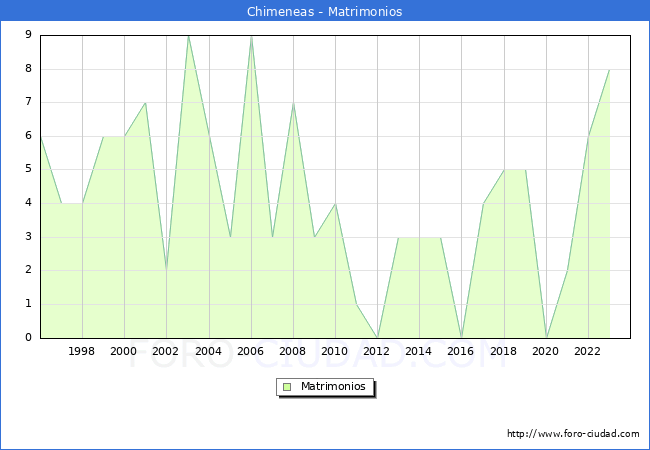Click the y-axis value 1
Viewport: 650px width, 450px height.
28,304
